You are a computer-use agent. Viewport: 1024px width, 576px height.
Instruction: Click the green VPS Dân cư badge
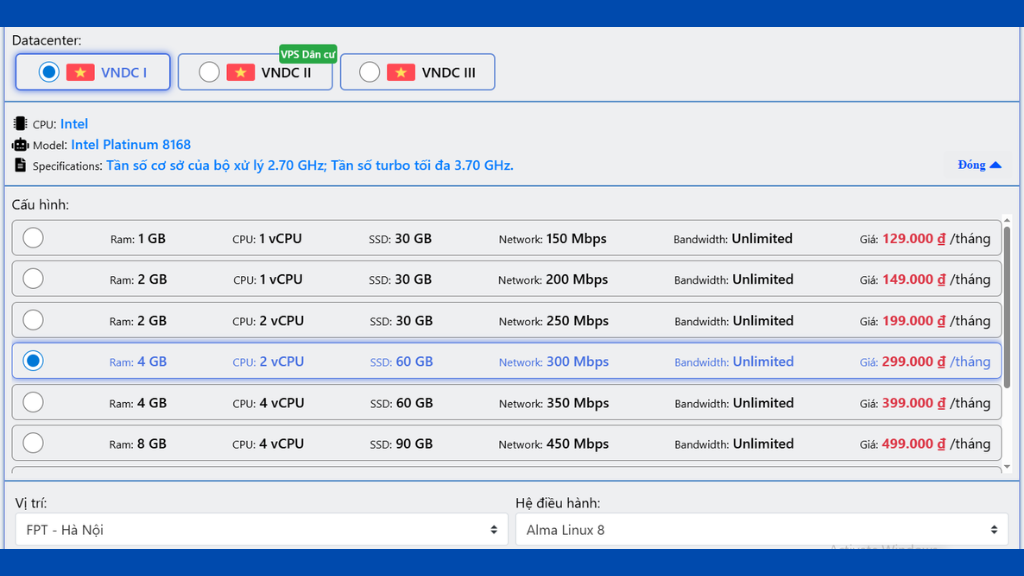(x=307, y=54)
